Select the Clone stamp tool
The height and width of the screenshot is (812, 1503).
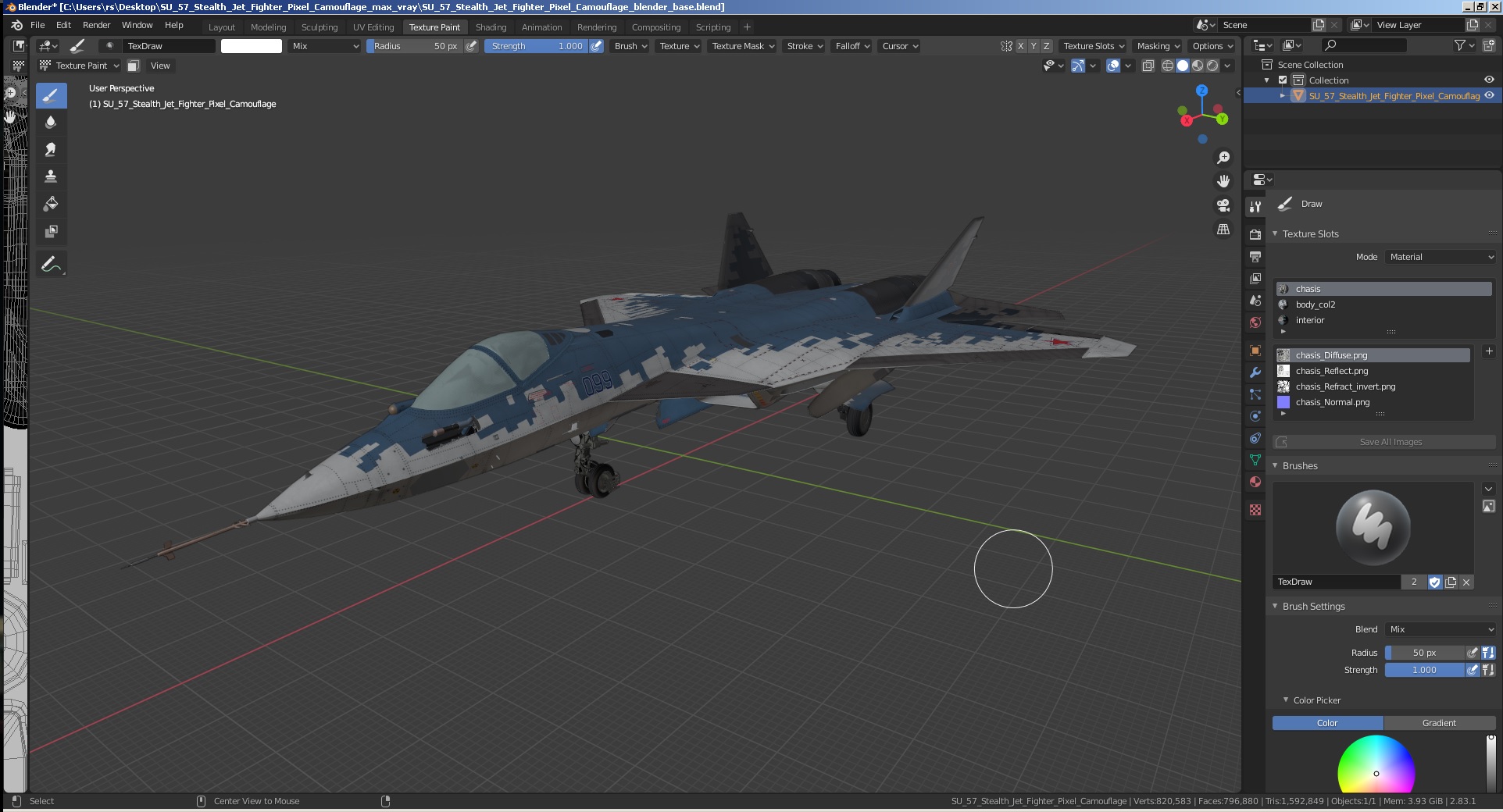[51, 176]
